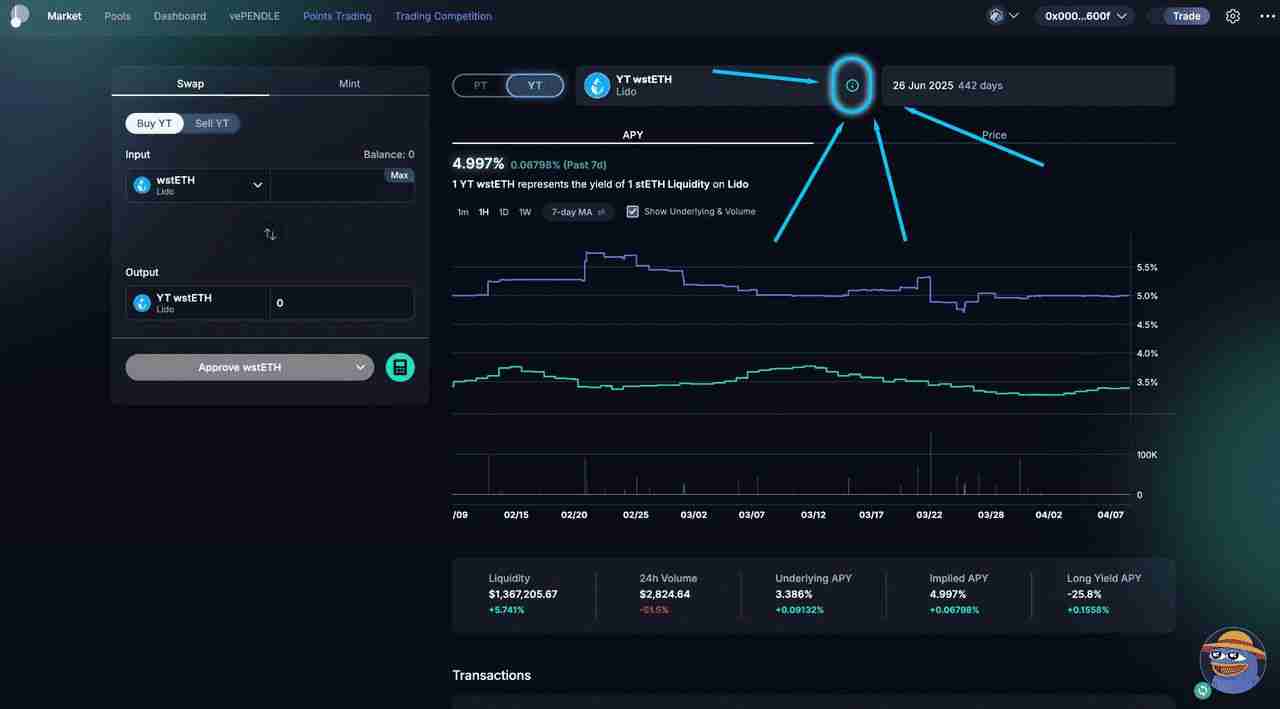Click the Max button in Input
This screenshot has width=1280, height=709.
[x=399, y=174]
